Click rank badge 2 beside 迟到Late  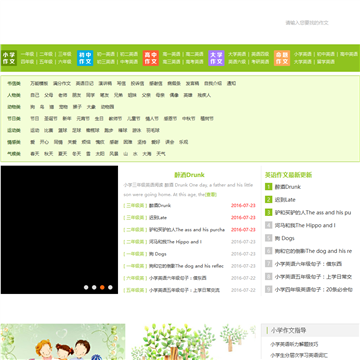point(269,200)
